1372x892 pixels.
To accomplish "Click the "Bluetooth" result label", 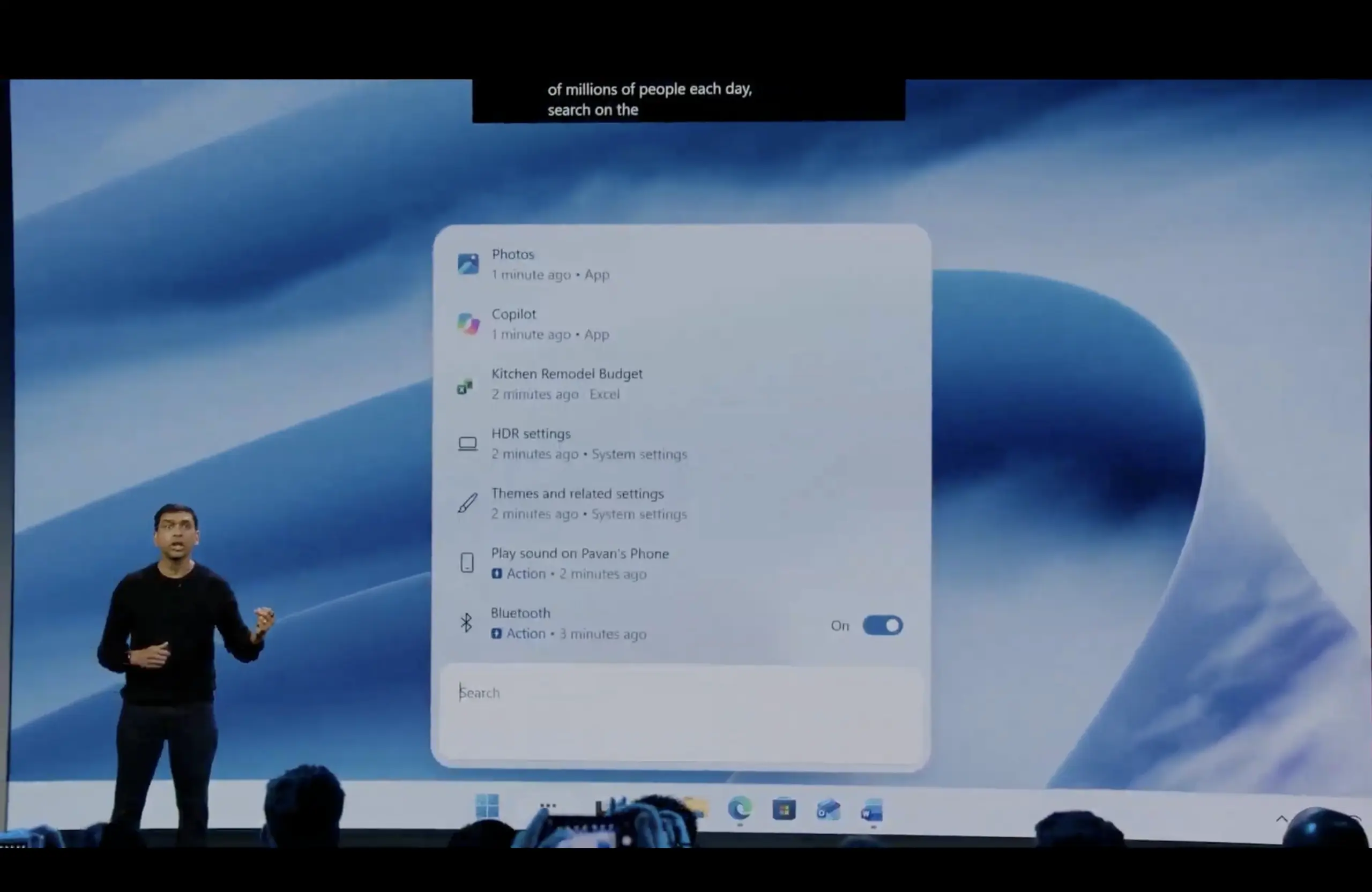I will click(520, 612).
